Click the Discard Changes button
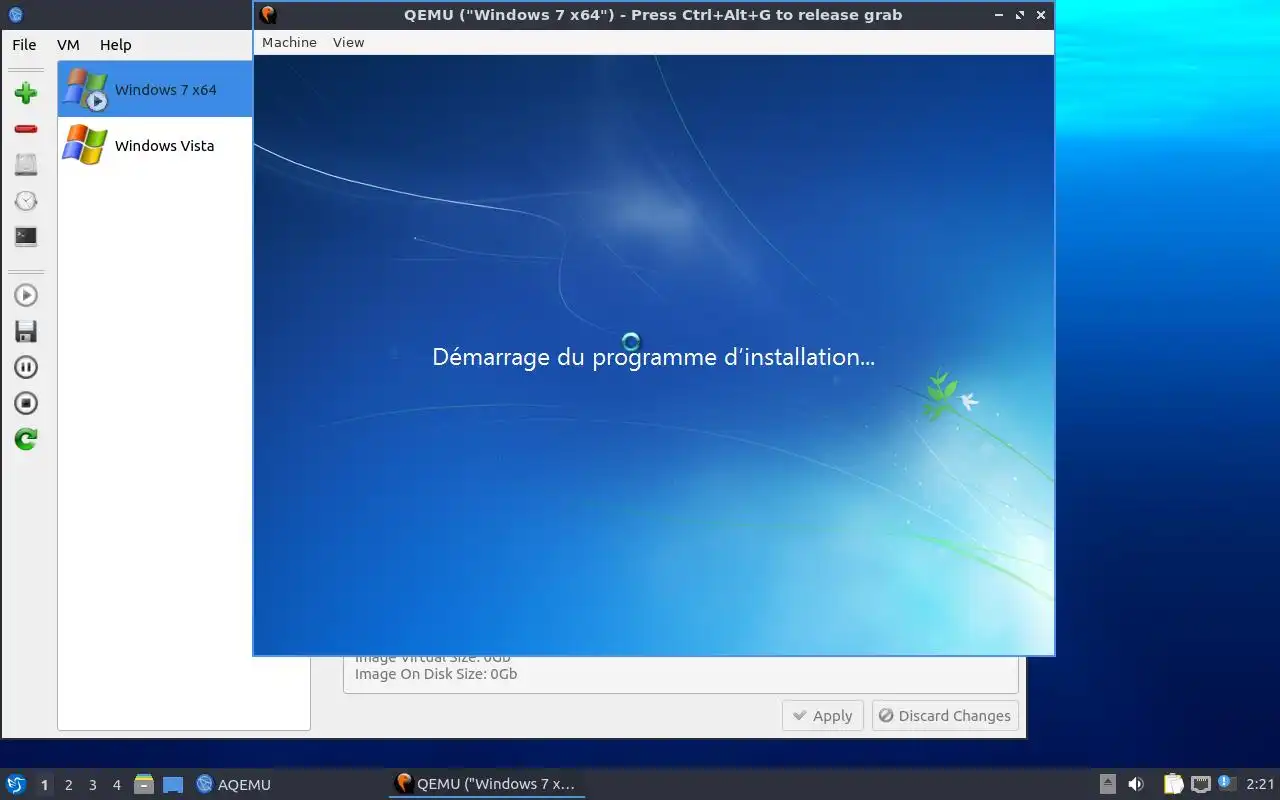 (945, 716)
